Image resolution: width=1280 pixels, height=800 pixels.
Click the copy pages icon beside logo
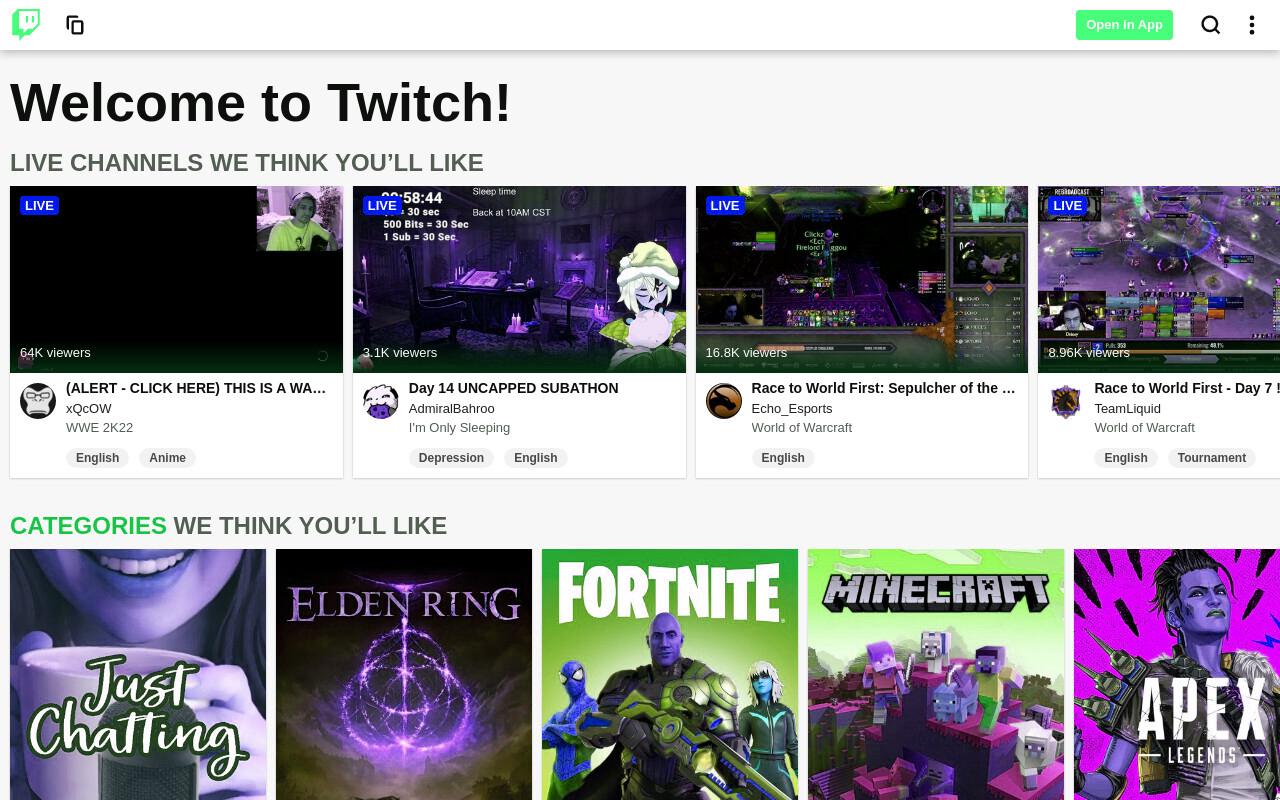[x=75, y=25]
